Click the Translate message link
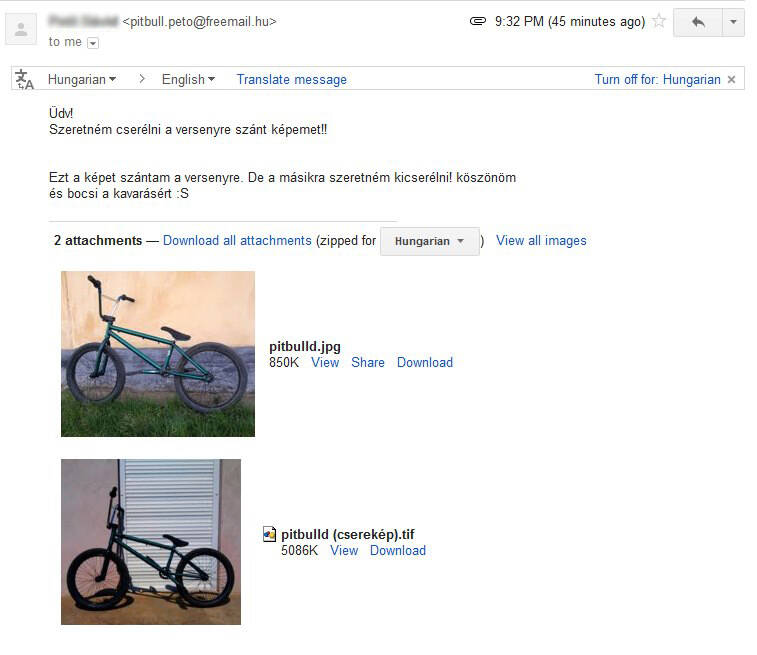This screenshot has width=757, height=655. point(292,79)
